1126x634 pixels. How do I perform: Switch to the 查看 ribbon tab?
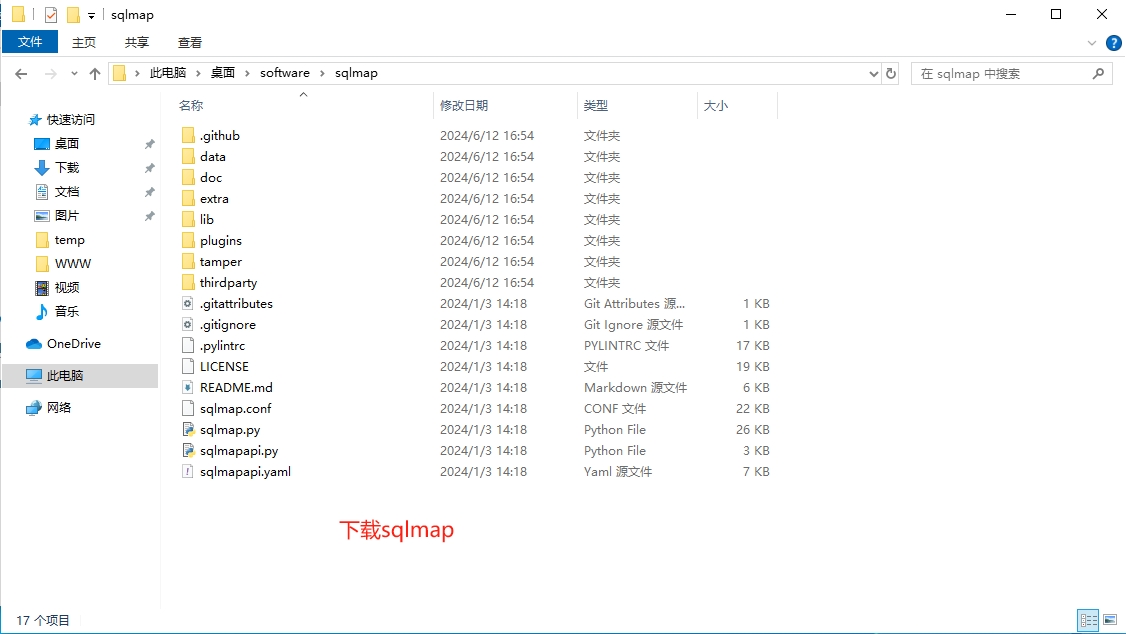190,42
